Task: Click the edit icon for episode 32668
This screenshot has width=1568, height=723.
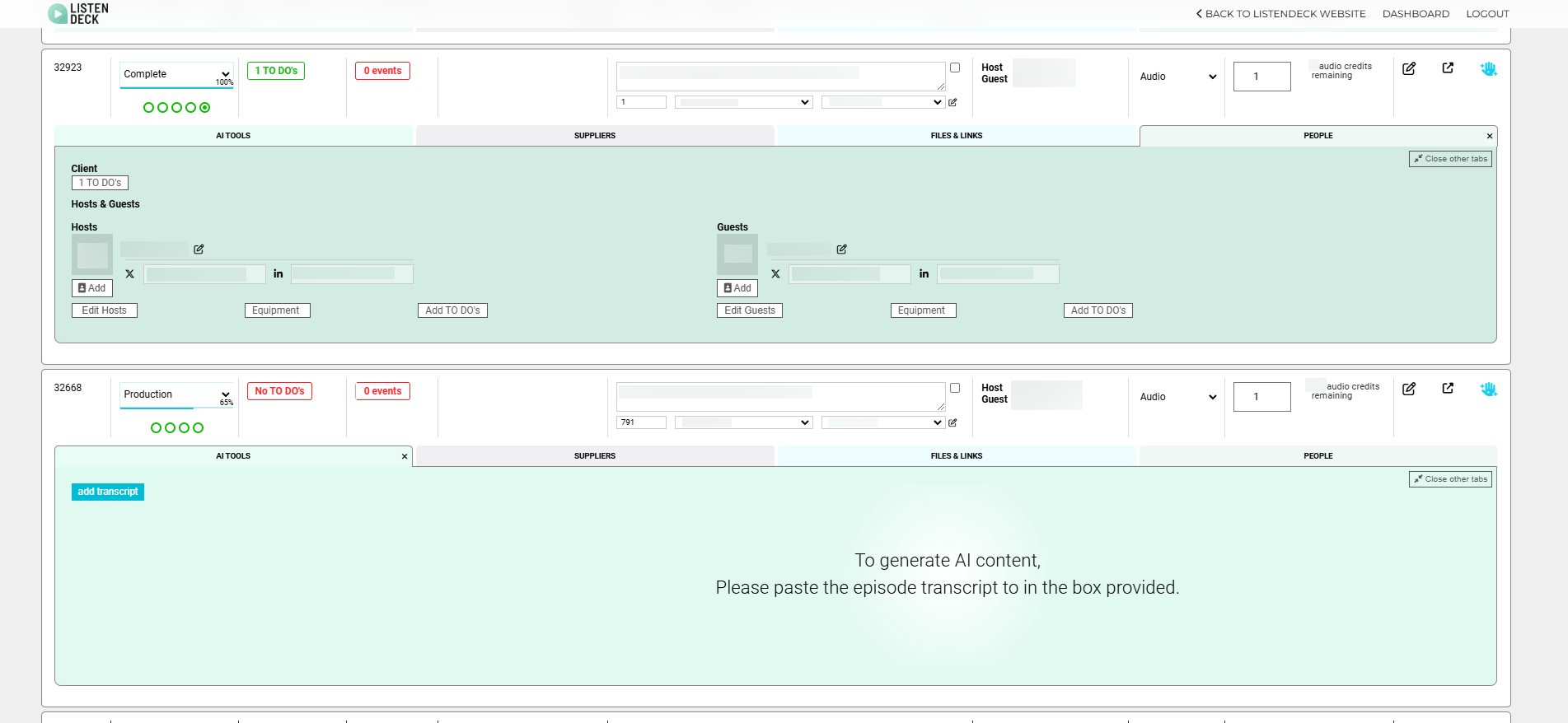Action: click(1409, 389)
